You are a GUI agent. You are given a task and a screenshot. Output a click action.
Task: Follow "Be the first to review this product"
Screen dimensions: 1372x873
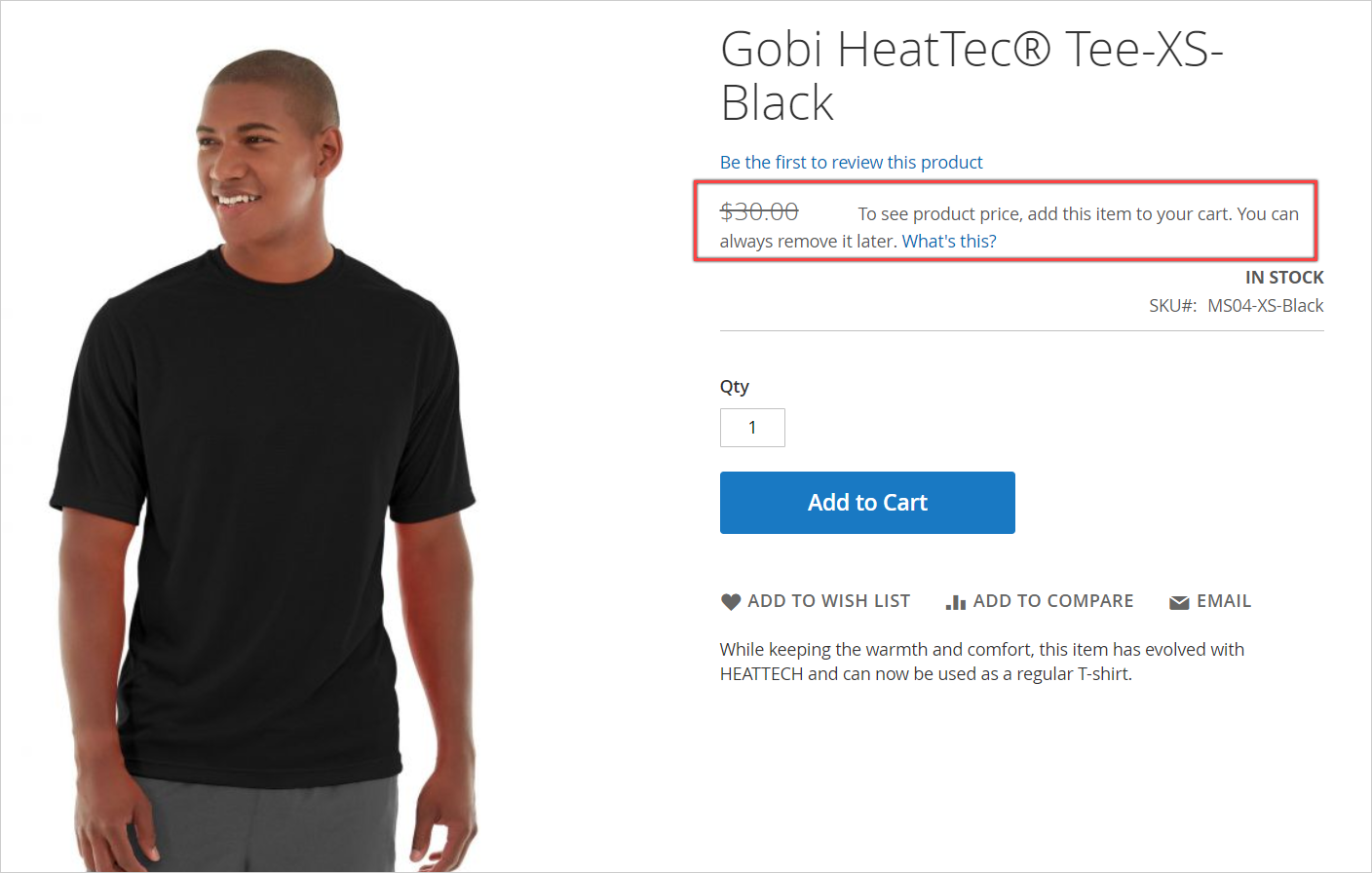(851, 163)
